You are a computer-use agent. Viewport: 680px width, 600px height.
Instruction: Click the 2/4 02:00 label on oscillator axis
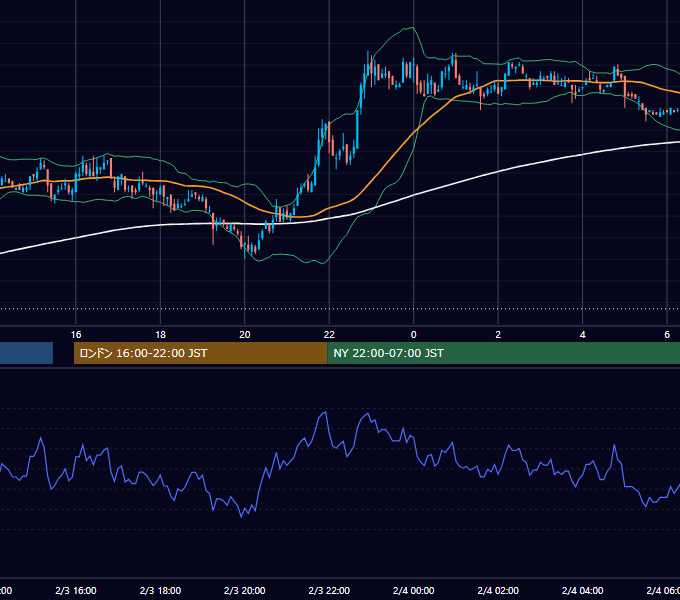(x=498, y=591)
